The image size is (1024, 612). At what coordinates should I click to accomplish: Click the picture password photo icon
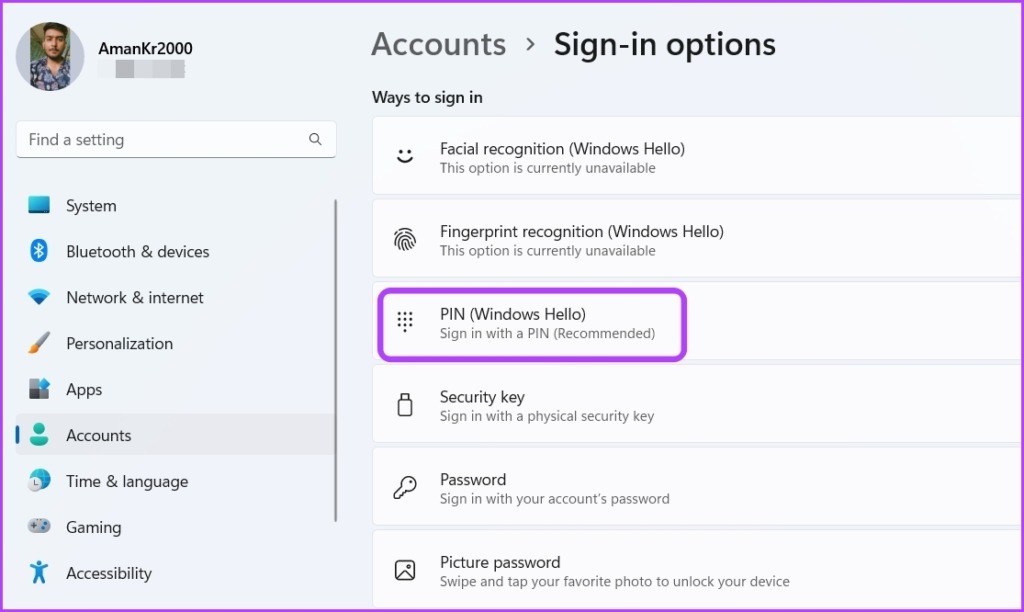404,569
